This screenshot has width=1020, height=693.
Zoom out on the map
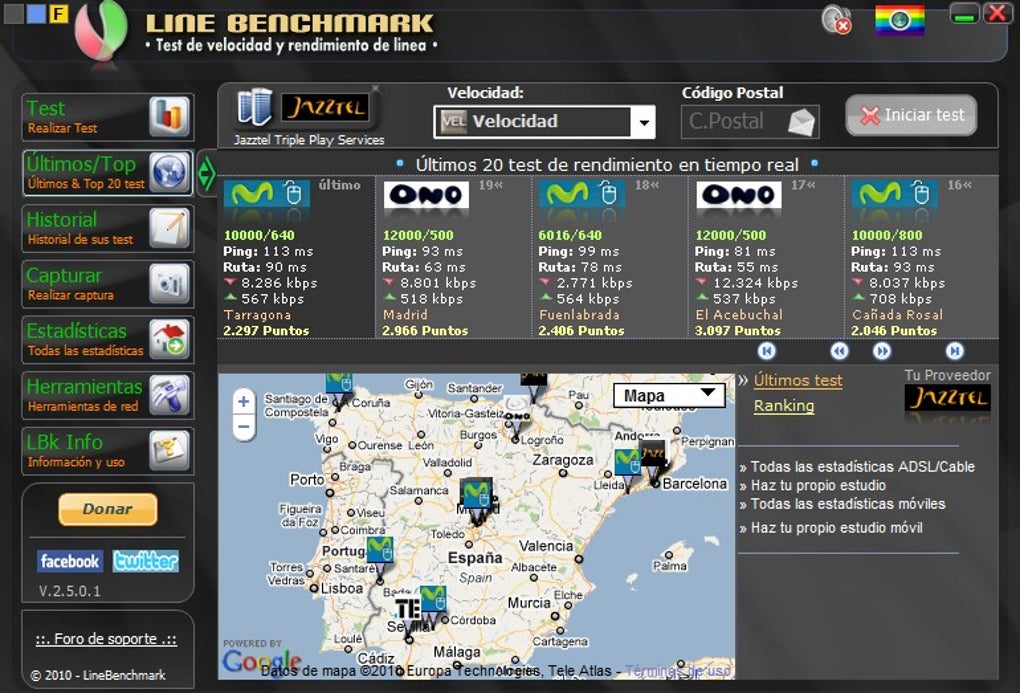tap(243, 427)
